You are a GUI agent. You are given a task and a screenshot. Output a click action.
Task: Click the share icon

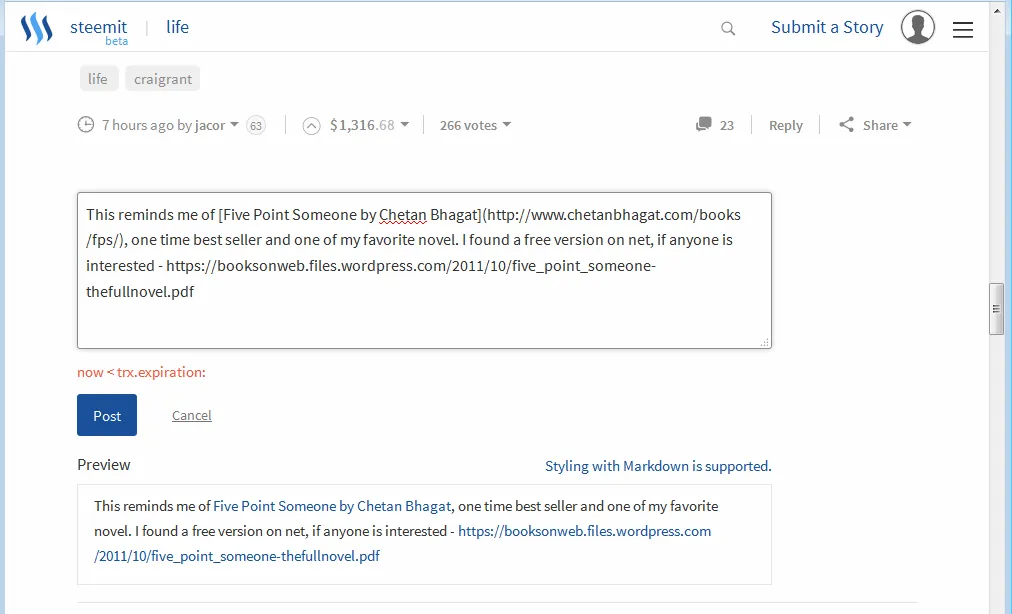pyautogui.click(x=846, y=124)
